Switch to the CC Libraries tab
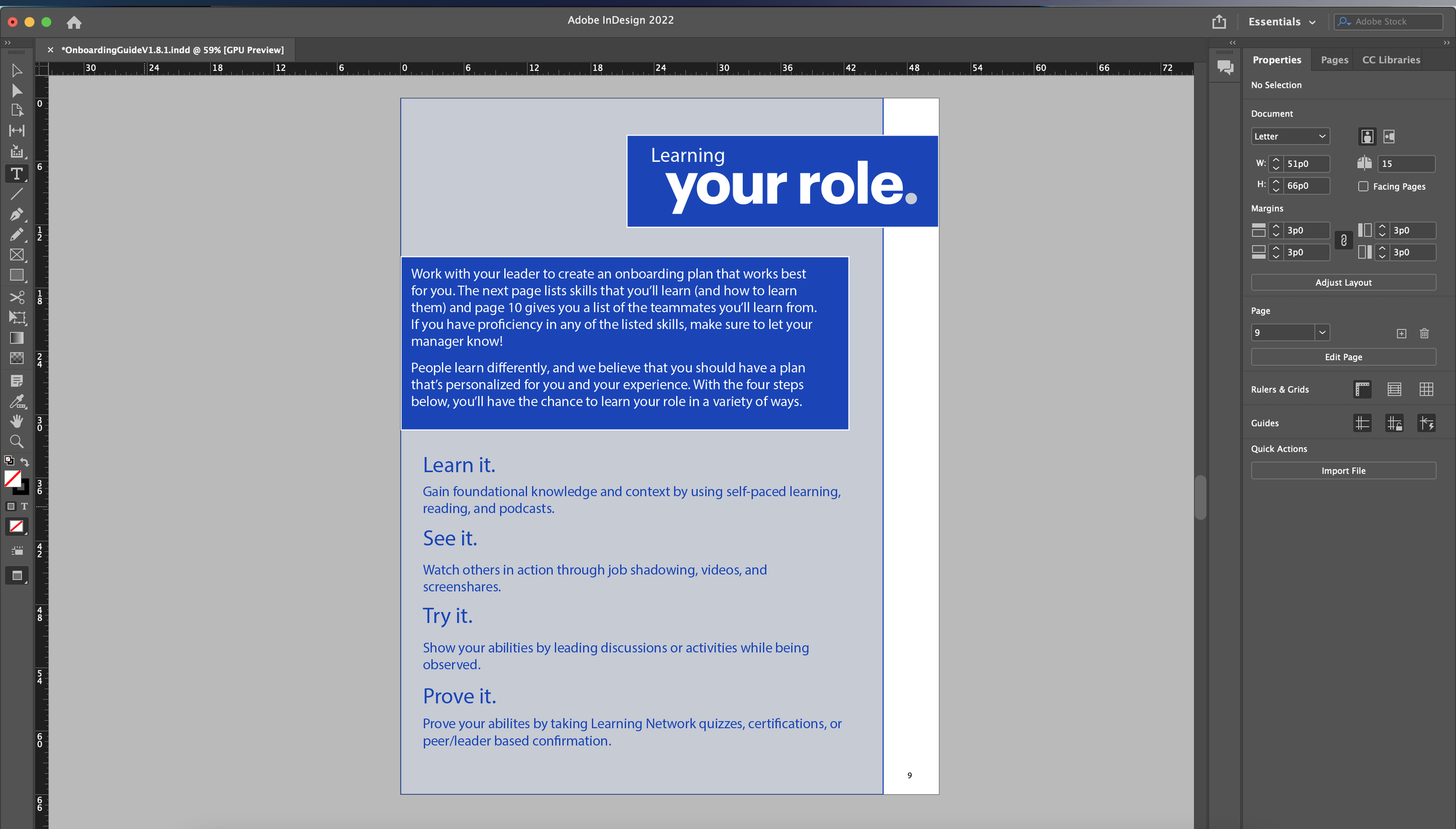Image resolution: width=1456 pixels, height=829 pixels. pyautogui.click(x=1391, y=60)
